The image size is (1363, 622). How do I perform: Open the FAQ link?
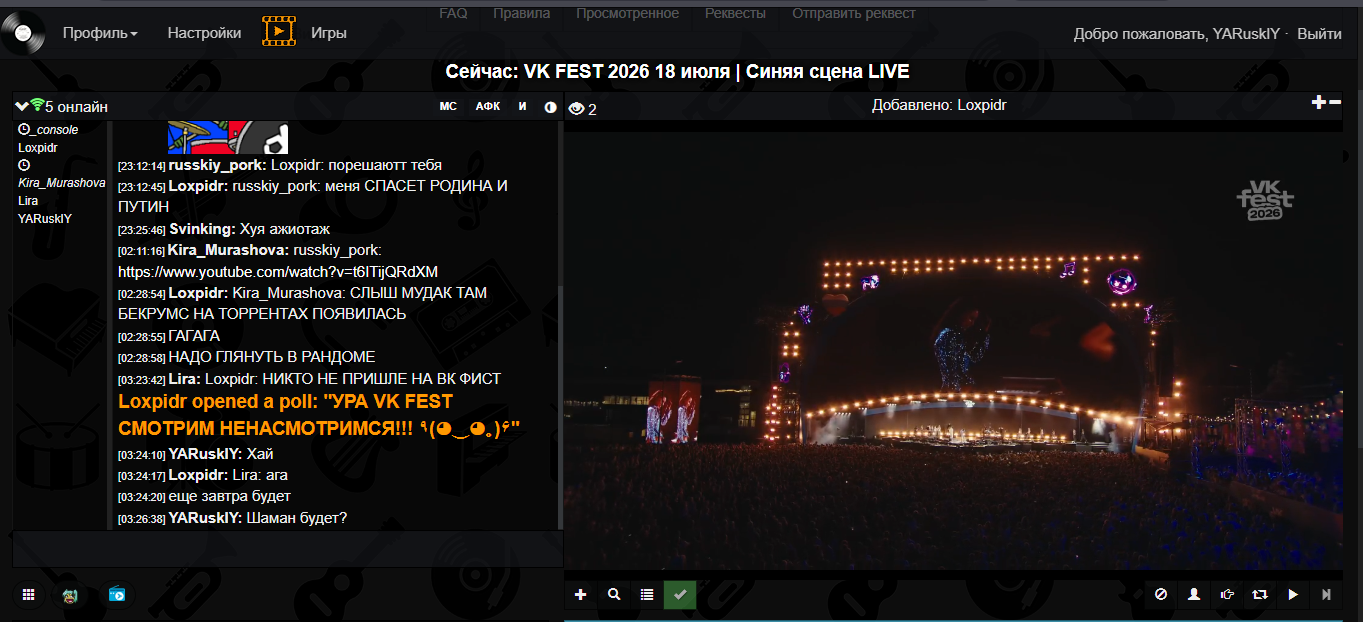(453, 13)
